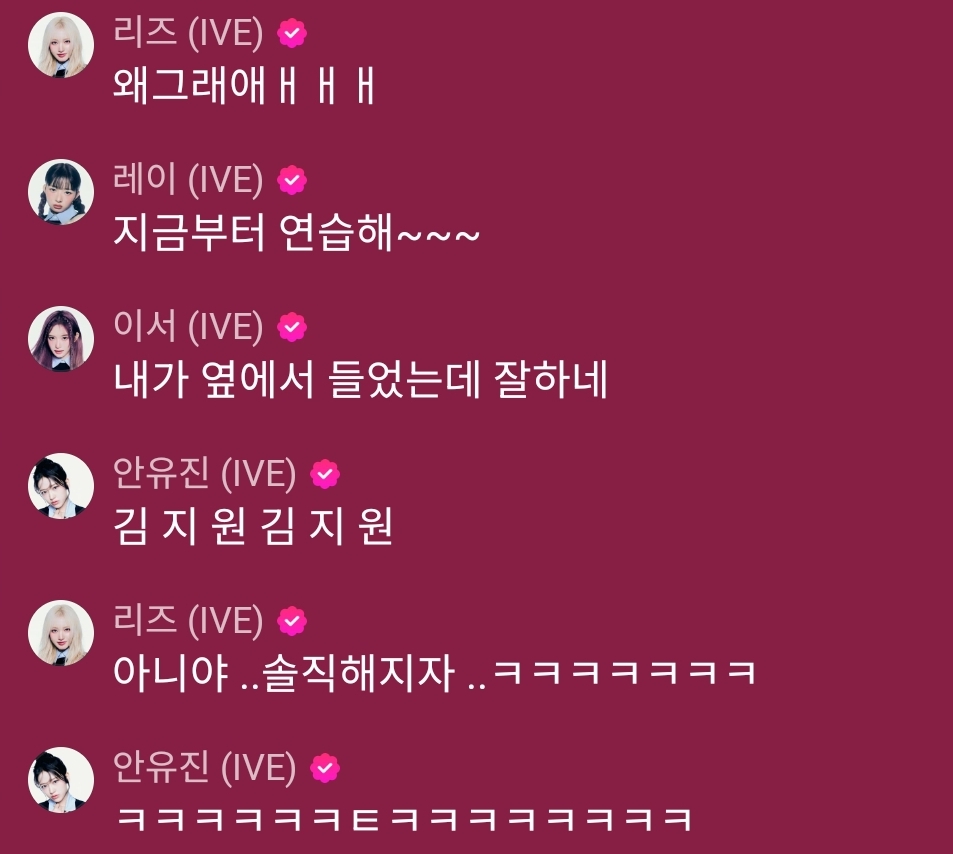Open 이서's profile picture

pyautogui.click(x=61, y=339)
